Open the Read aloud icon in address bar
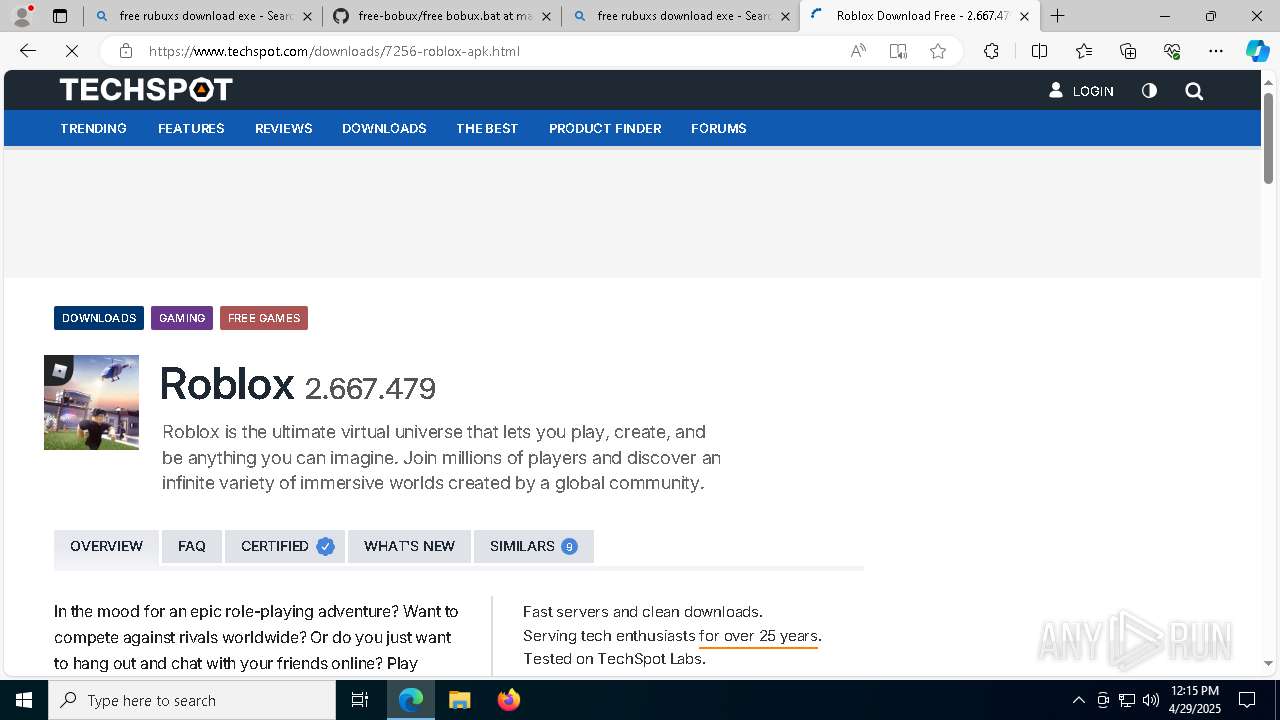The image size is (1280, 720). pos(858,51)
